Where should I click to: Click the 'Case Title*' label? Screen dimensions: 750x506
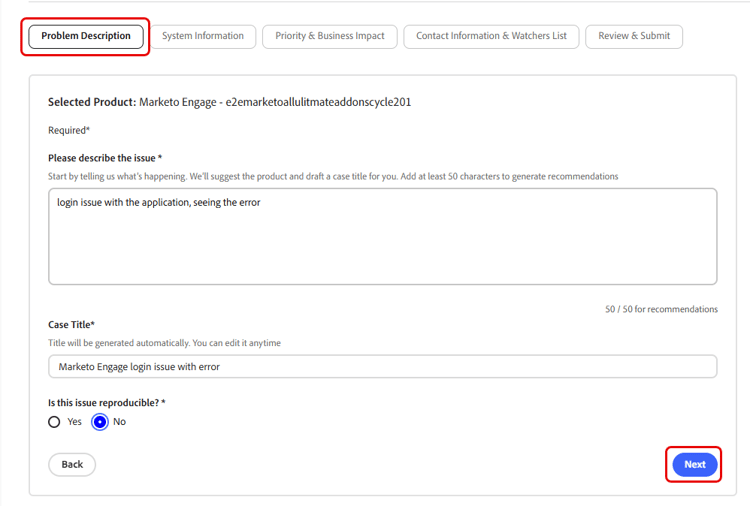71,325
